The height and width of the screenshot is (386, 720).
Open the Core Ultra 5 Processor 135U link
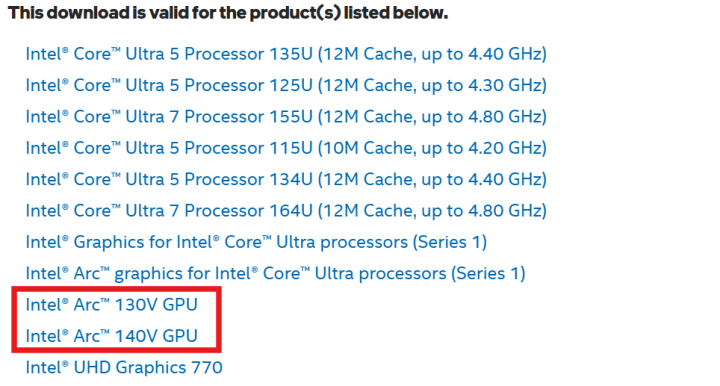pos(286,54)
